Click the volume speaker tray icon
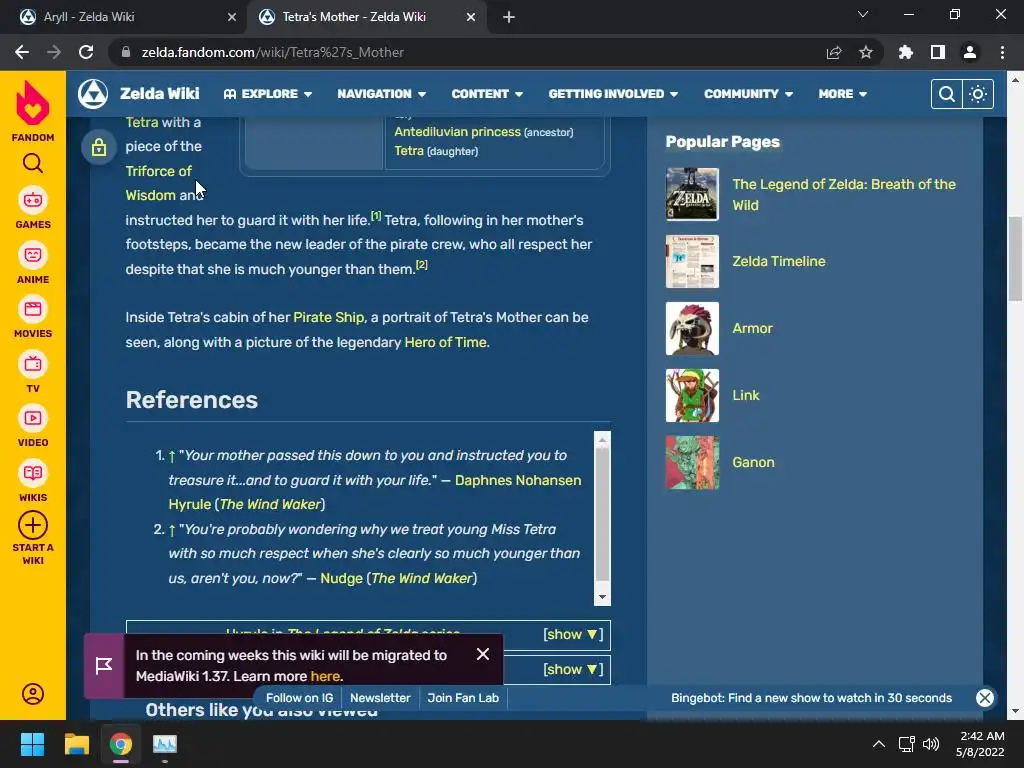This screenshot has height=768, width=1024. pos(931,744)
